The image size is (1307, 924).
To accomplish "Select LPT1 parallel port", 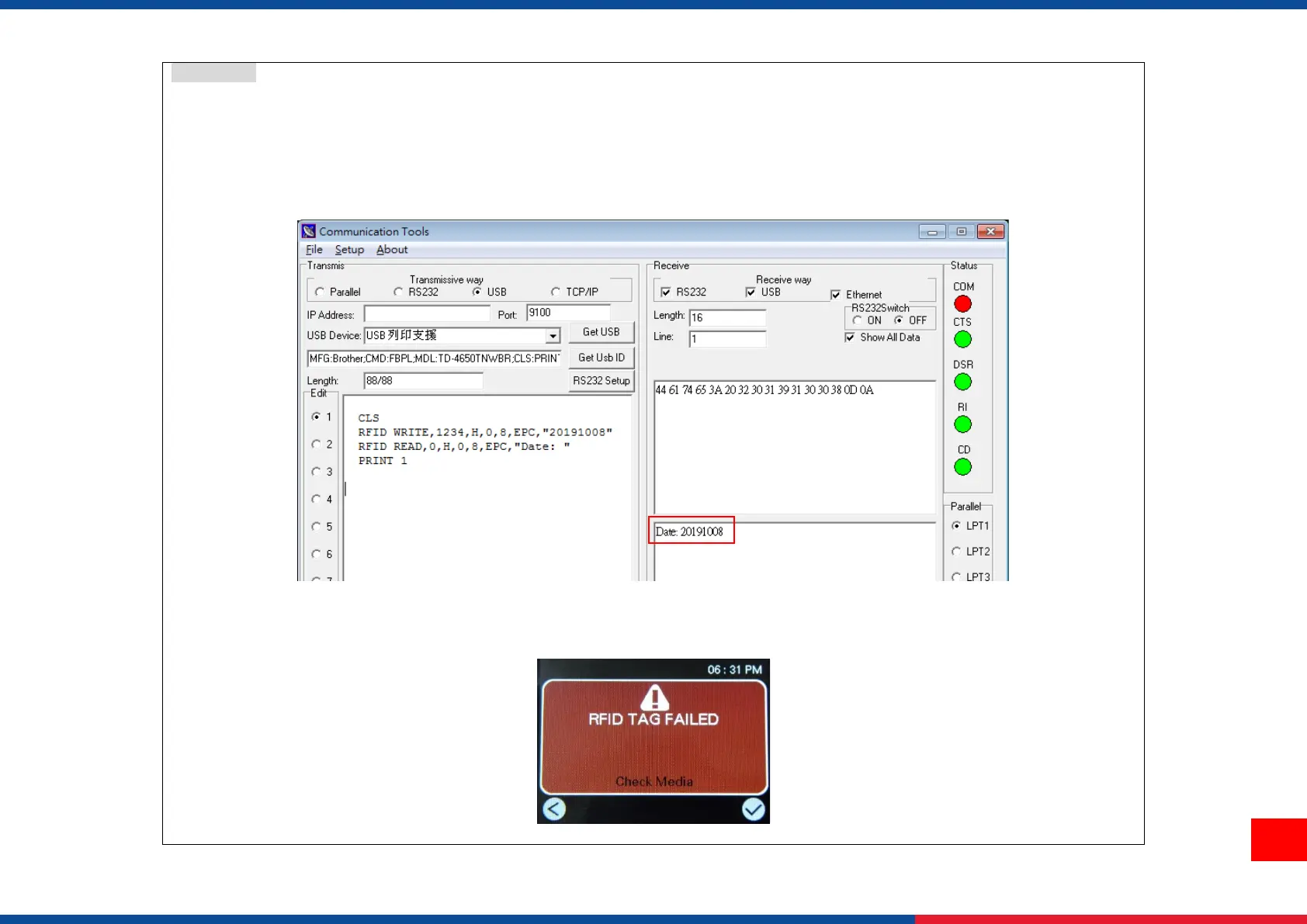I will pos(956,526).
